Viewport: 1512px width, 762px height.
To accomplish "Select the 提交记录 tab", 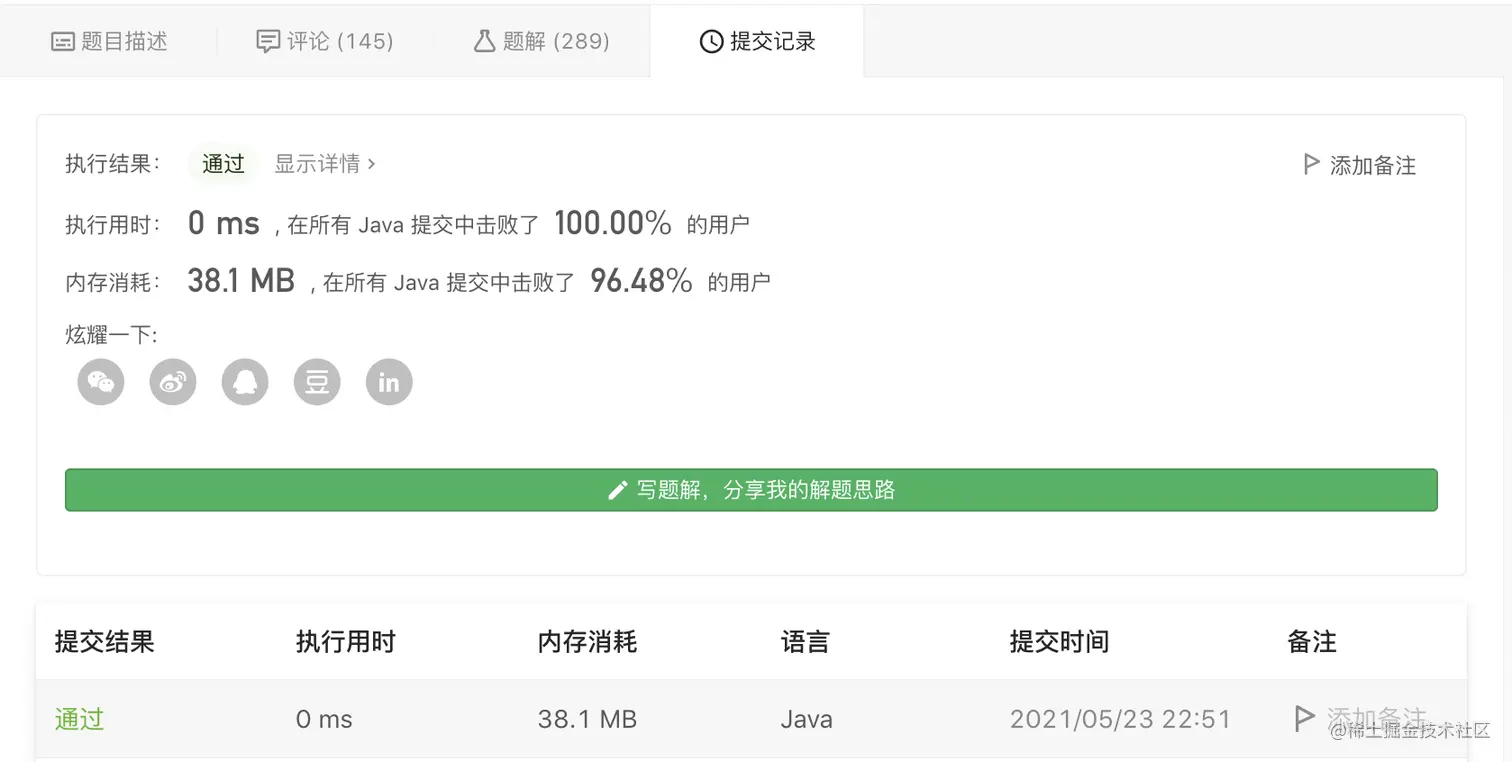I will (x=757, y=41).
